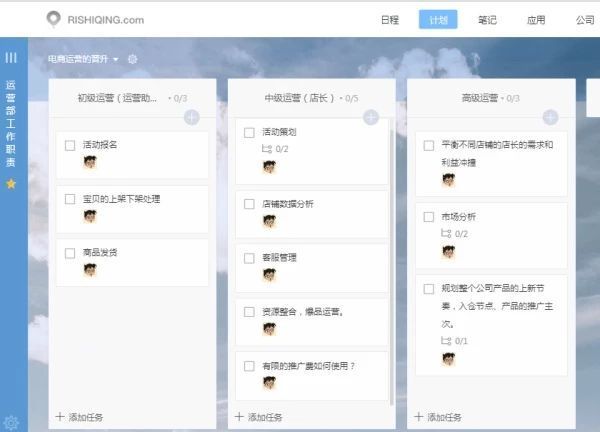Expand the 电商运营的晋升 board dropdown
This screenshot has width=600, height=432.
[116, 59]
